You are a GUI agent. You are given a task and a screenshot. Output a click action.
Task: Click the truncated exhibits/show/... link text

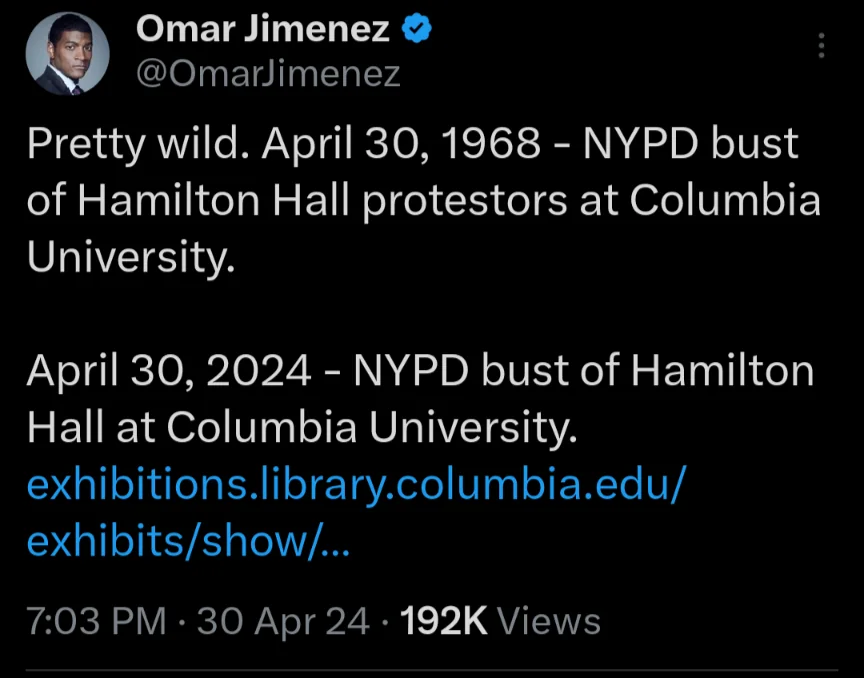coord(188,541)
